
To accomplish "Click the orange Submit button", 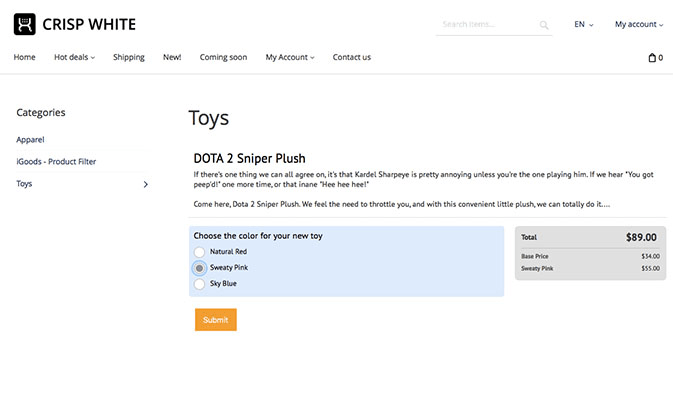I will (x=215, y=320).
